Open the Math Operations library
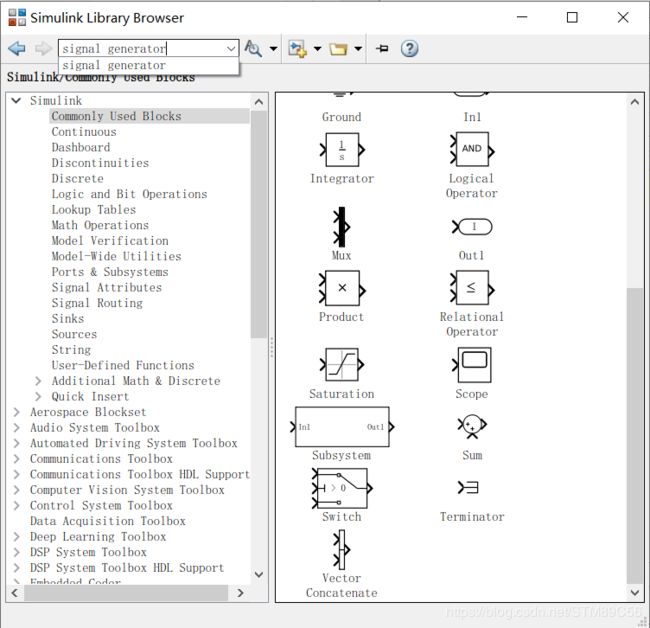 (100, 225)
